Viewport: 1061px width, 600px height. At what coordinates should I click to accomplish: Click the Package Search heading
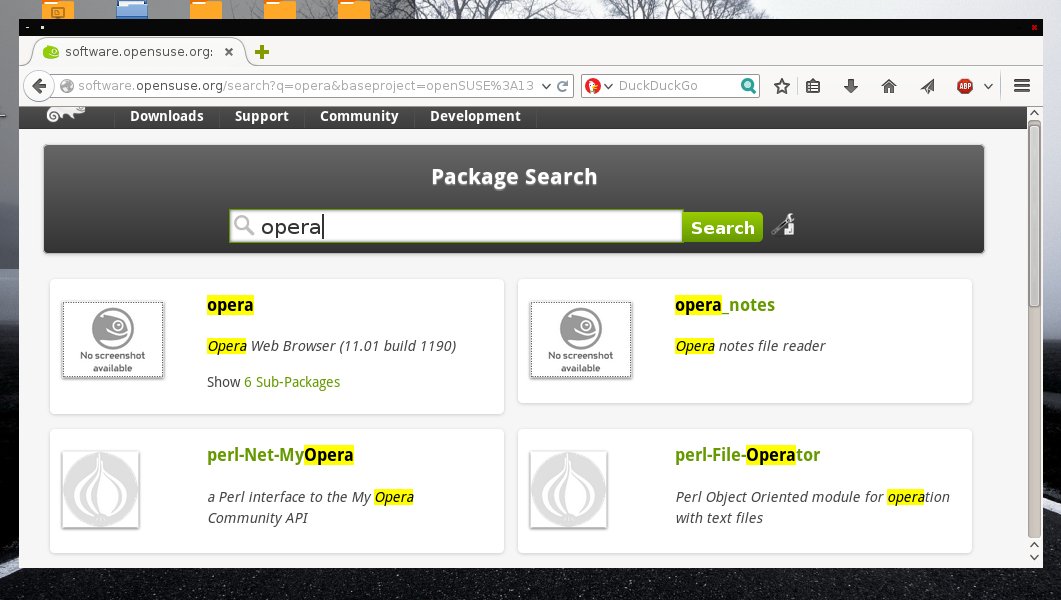coord(514,177)
